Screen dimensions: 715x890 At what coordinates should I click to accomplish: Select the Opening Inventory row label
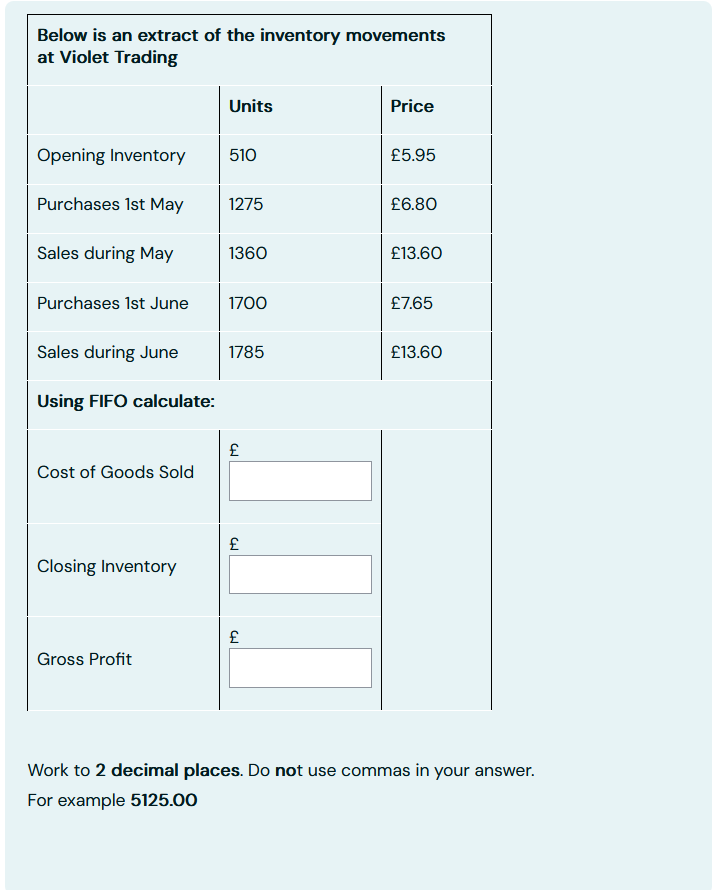tap(110, 155)
